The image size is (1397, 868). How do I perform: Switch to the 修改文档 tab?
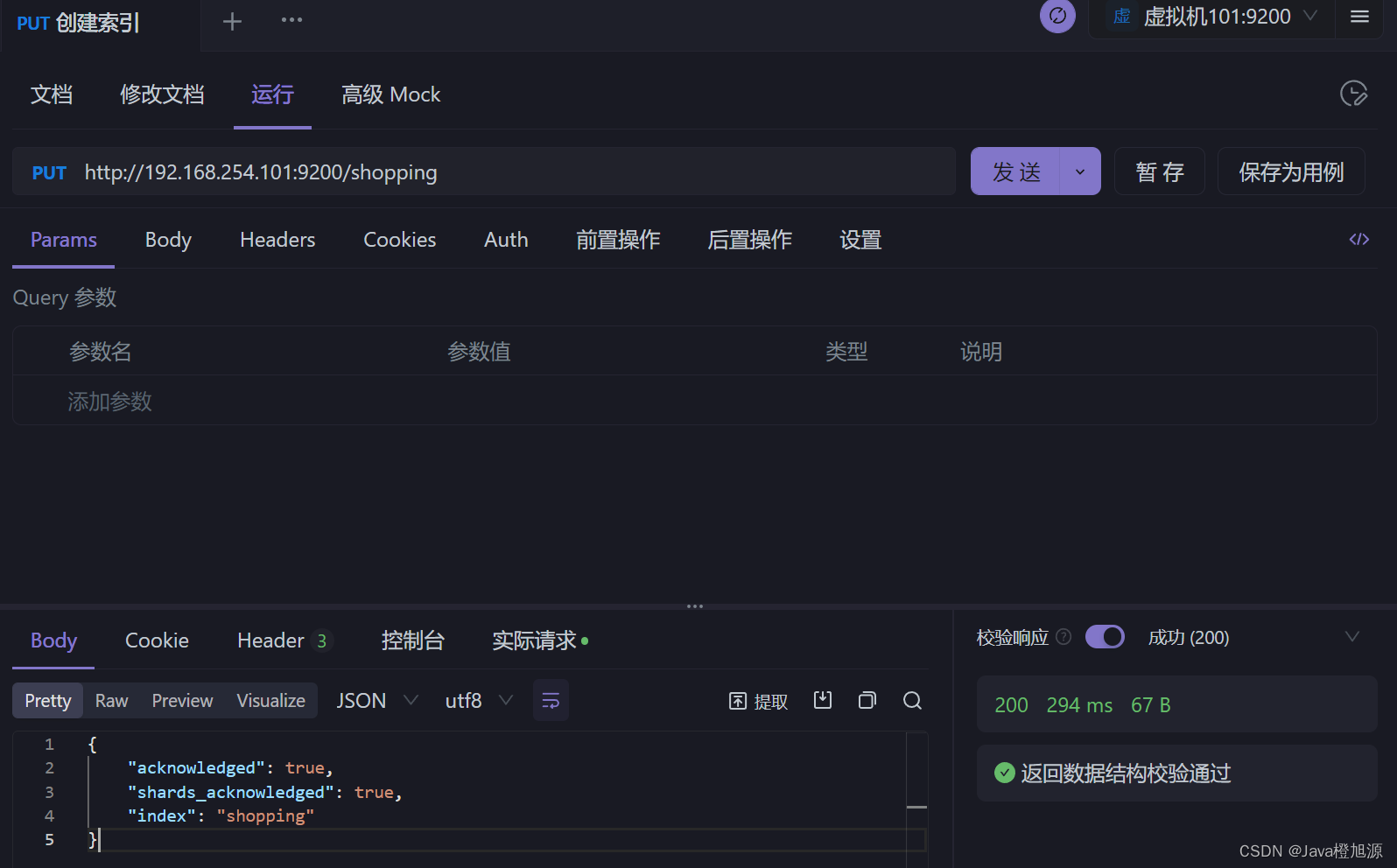[162, 94]
